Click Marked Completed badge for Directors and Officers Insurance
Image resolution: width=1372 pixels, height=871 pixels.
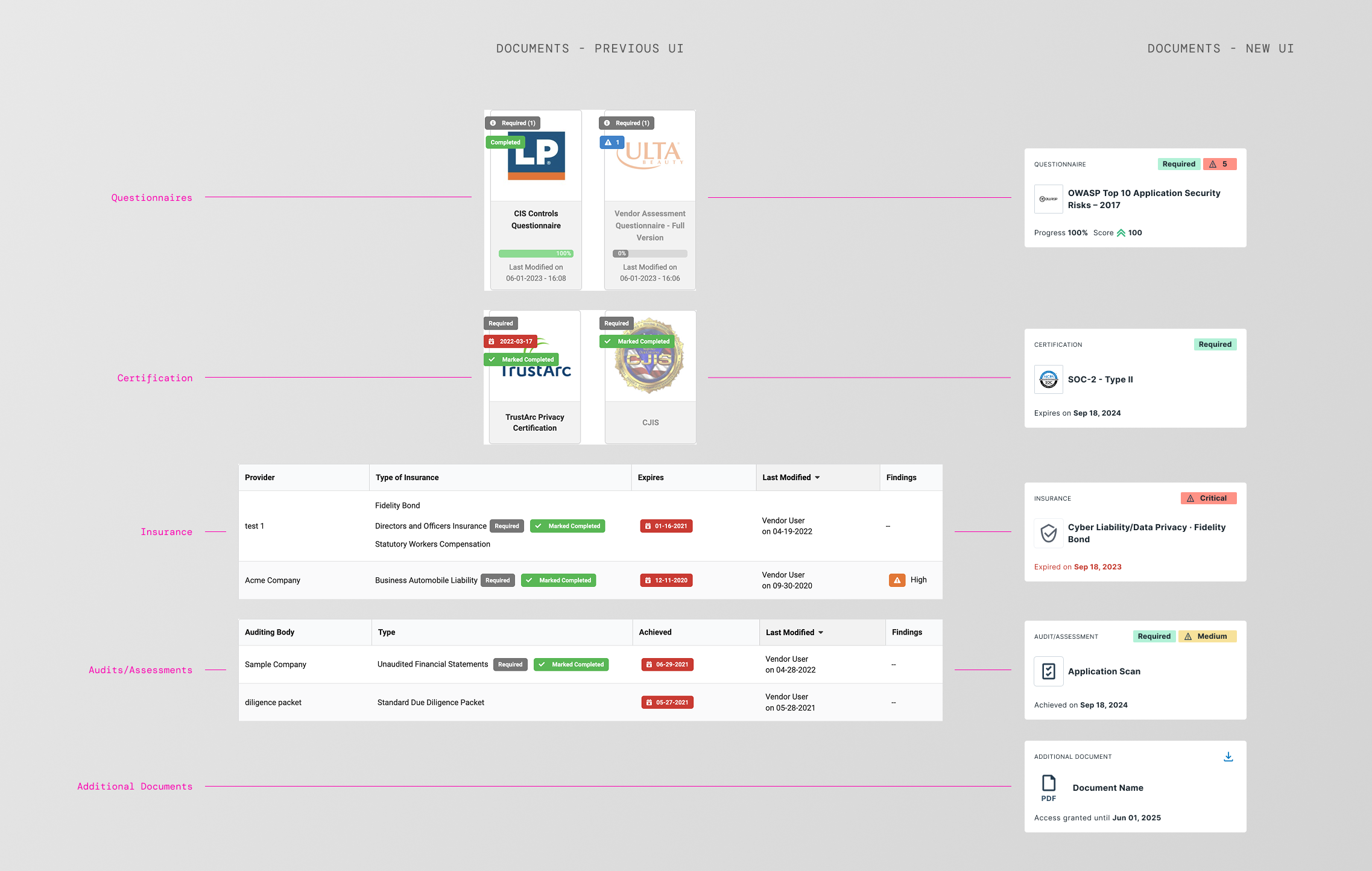click(x=567, y=526)
